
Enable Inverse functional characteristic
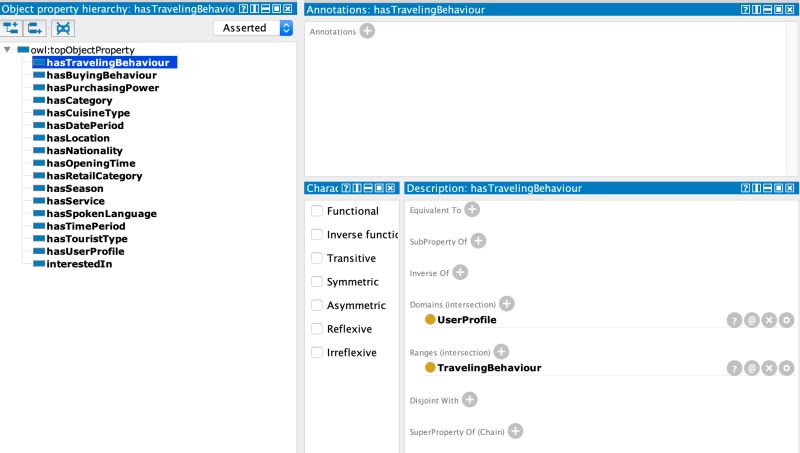[x=317, y=234]
